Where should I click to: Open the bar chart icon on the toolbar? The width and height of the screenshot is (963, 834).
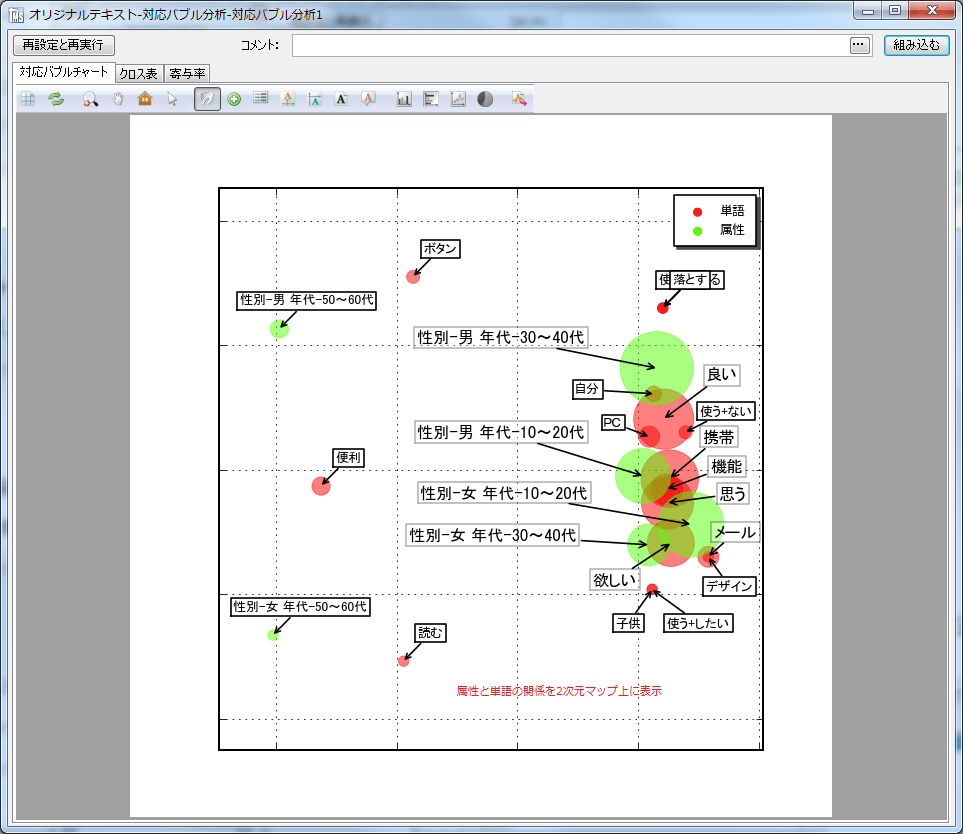coord(403,99)
